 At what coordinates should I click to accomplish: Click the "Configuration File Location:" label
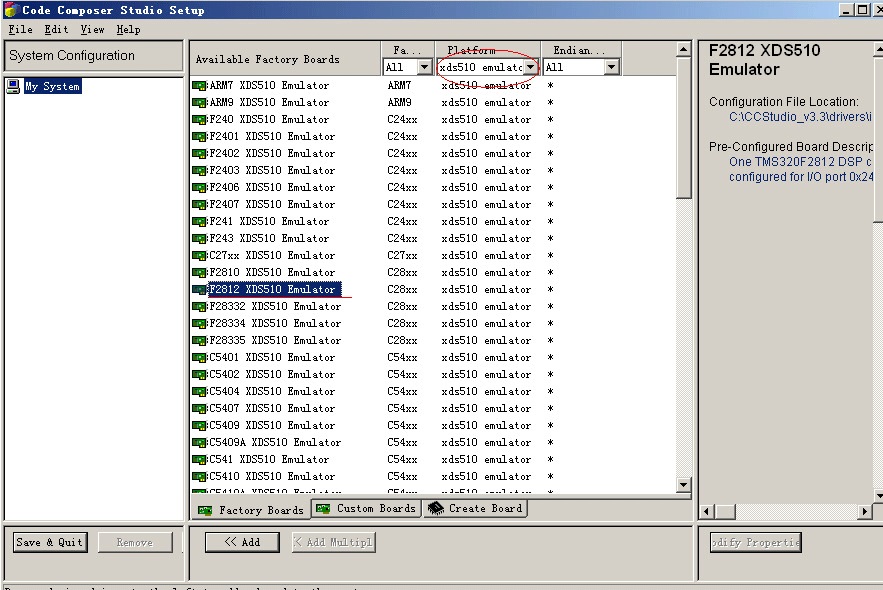pyautogui.click(x=783, y=101)
